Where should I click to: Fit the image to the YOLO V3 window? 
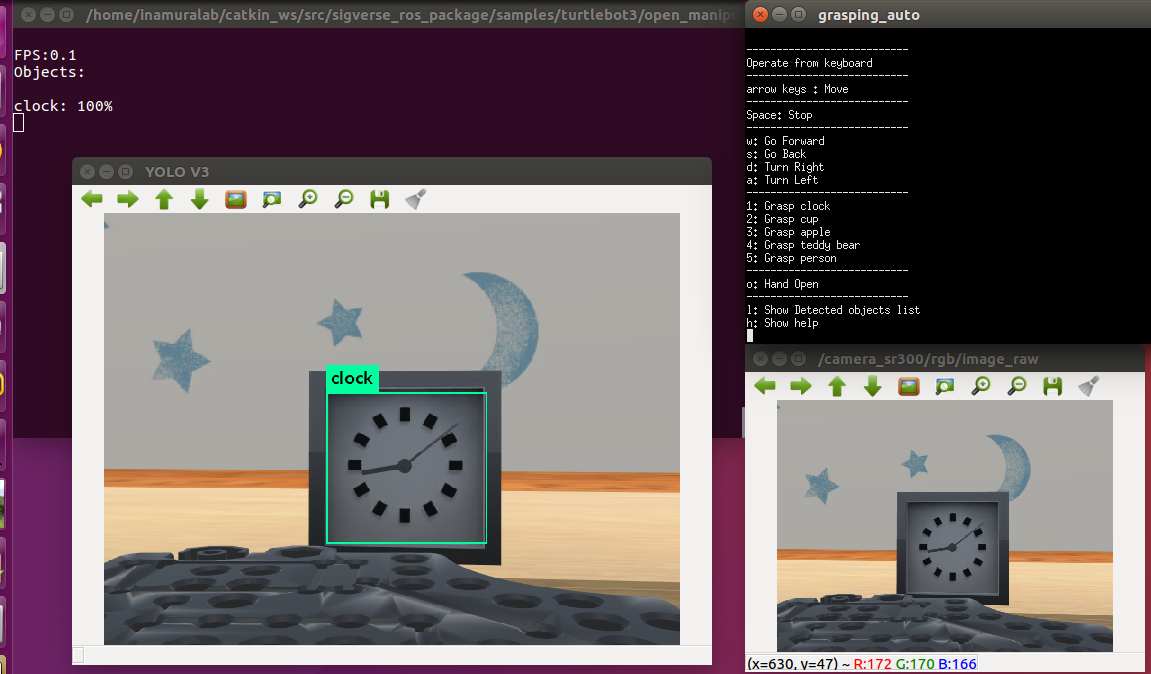pyautogui.click(x=272, y=199)
